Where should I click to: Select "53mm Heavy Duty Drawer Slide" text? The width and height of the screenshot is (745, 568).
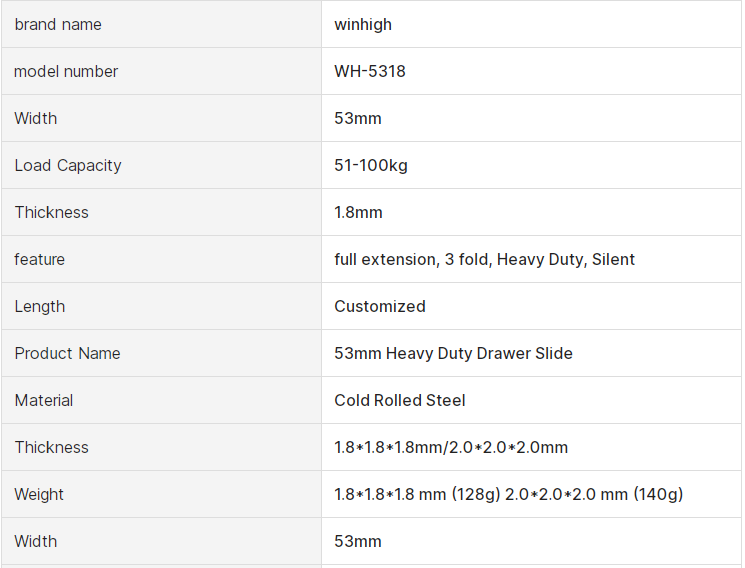(x=453, y=353)
